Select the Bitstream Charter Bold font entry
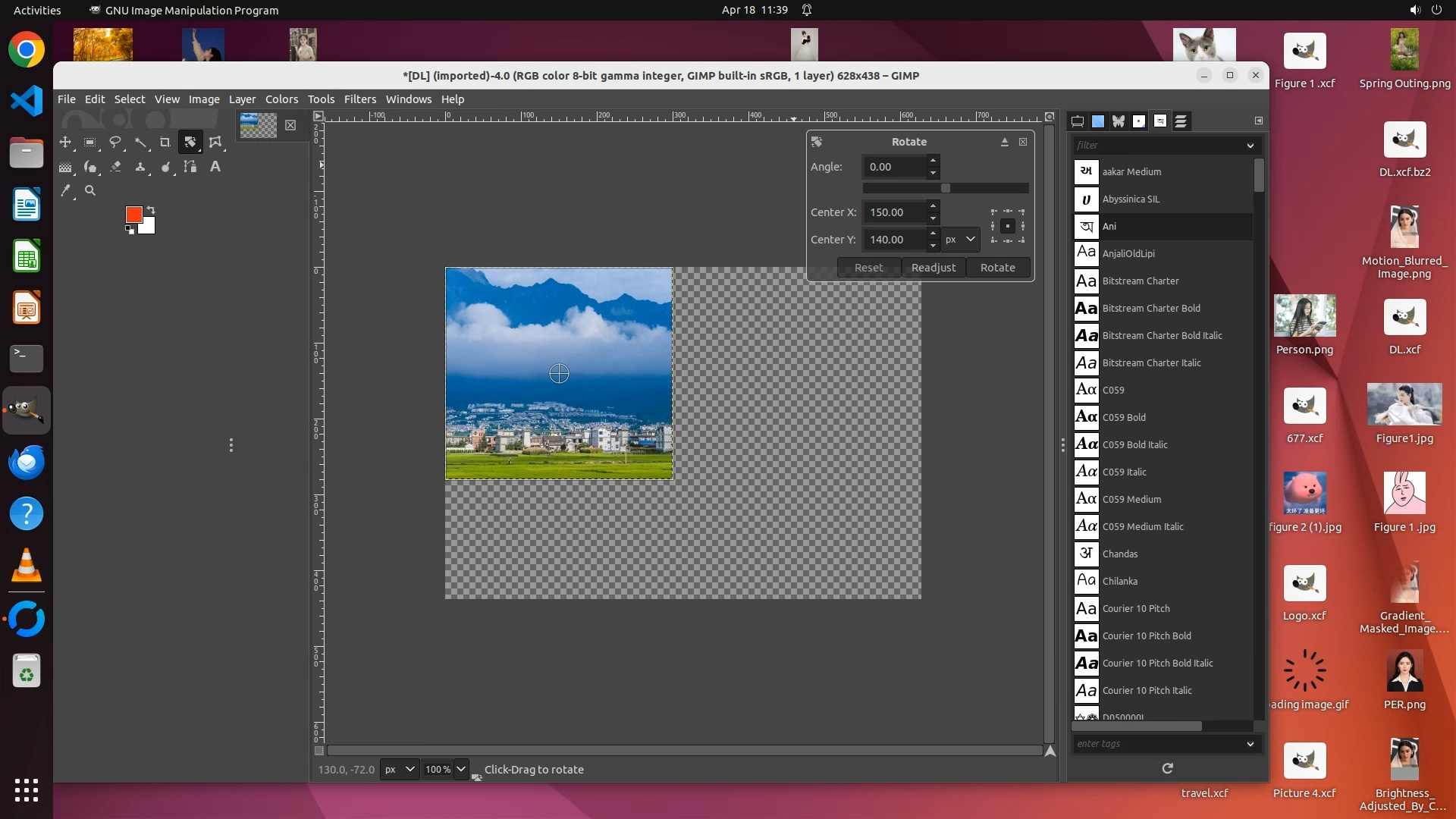 [1151, 309]
